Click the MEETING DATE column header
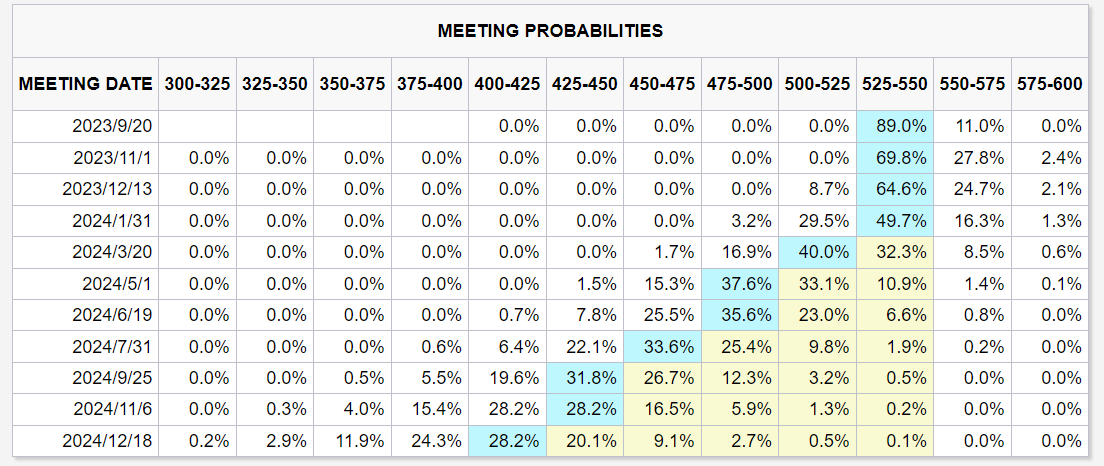This screenshot has width=1104, height=466. 86,84
